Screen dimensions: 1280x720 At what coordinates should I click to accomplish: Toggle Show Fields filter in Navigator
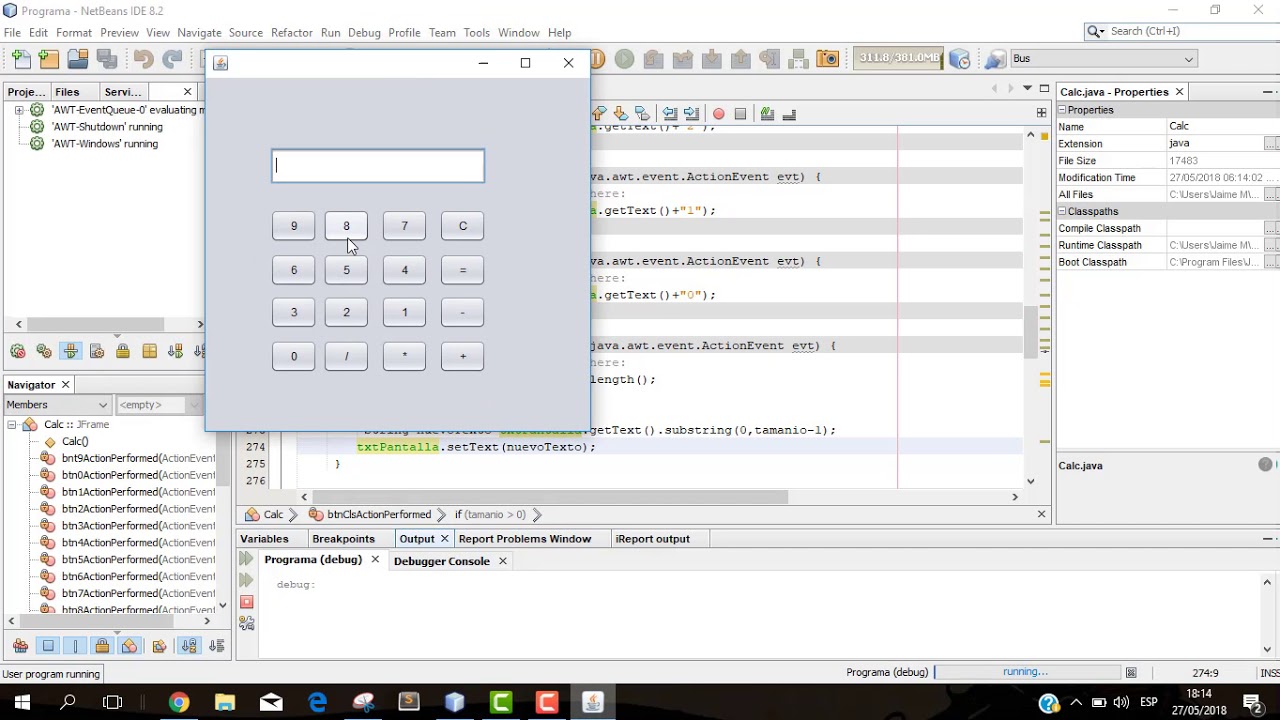(48, 646)
